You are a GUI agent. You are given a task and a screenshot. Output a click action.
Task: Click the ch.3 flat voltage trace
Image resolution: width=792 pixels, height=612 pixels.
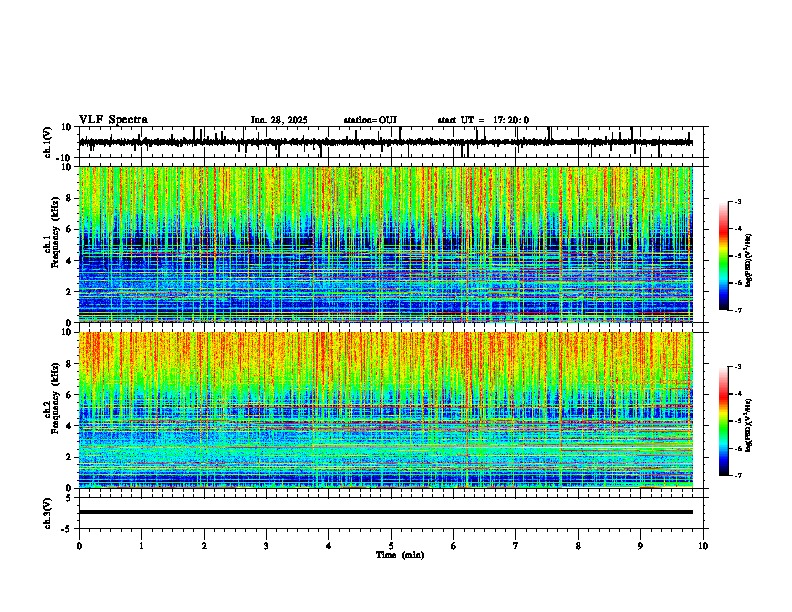tap(386, 512)
